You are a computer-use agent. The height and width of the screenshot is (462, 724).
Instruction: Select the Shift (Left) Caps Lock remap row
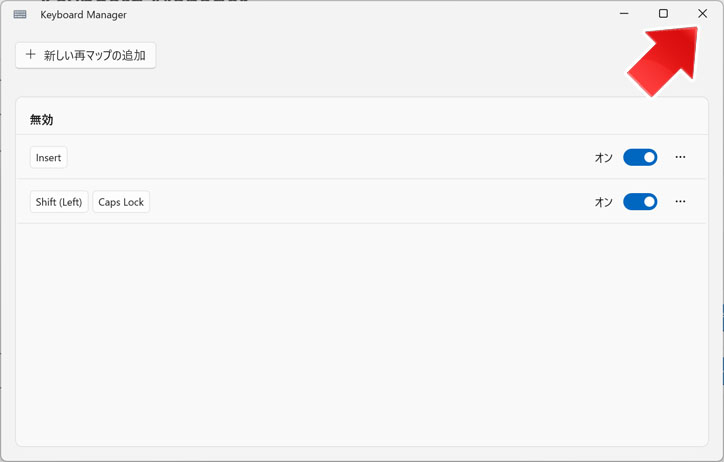pos(362,201)
